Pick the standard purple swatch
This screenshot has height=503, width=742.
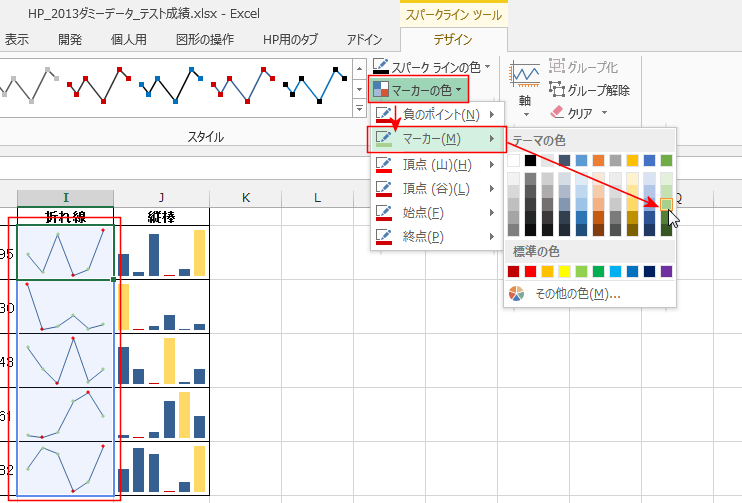tap(666, 272)
